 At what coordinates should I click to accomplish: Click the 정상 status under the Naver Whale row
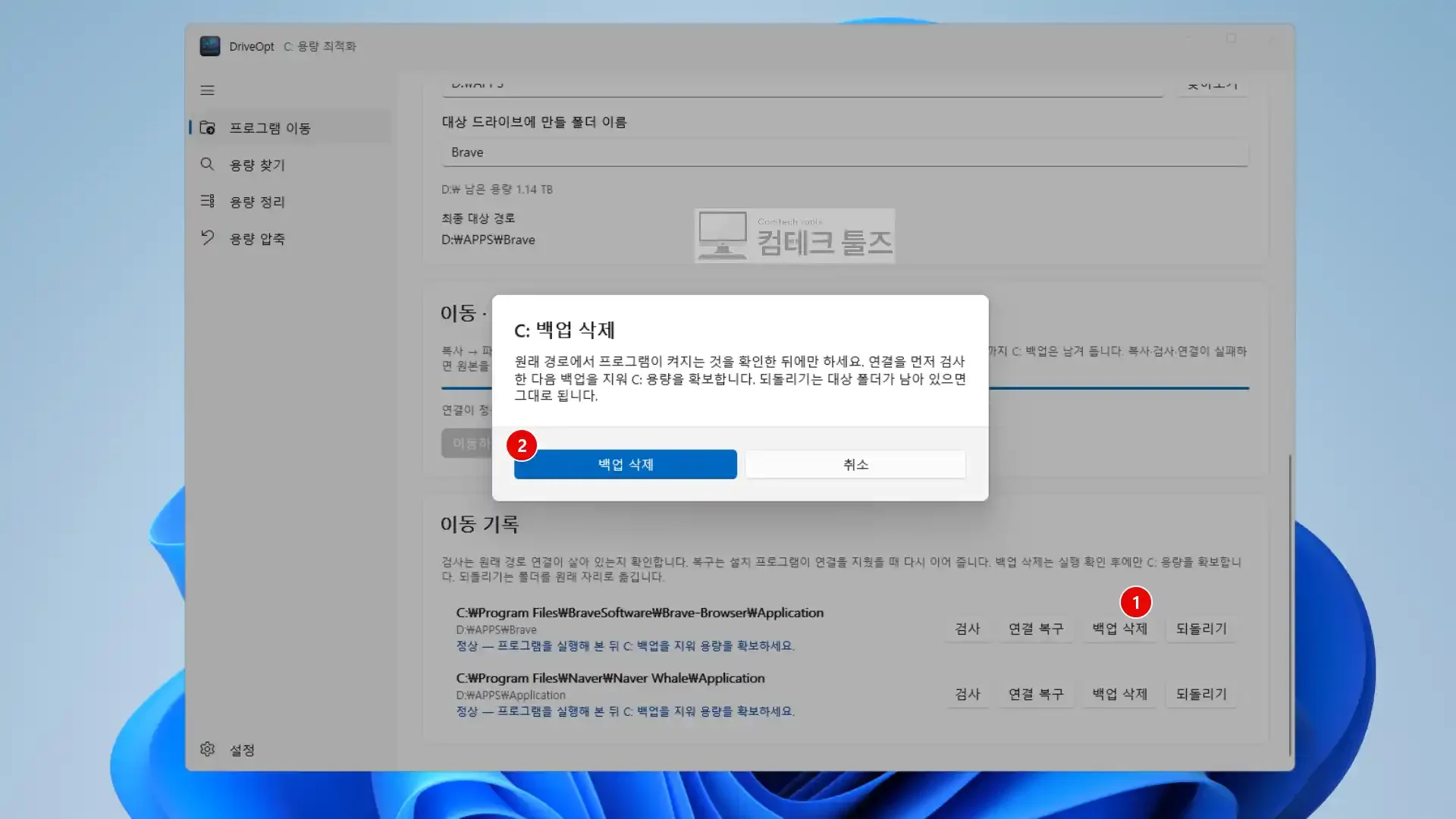click(x=625, y=711)
